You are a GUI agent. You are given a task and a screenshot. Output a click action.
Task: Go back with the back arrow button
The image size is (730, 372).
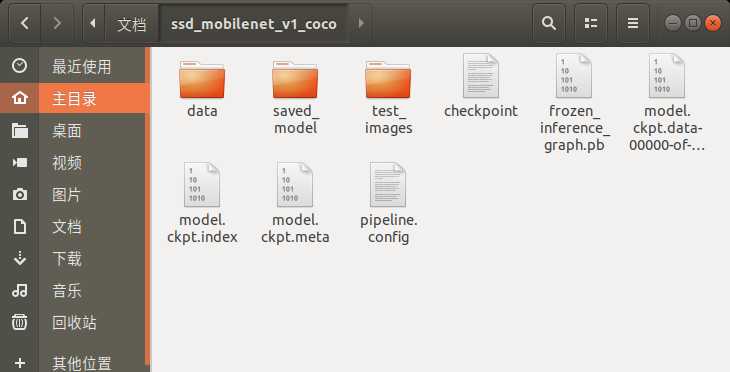coord(25,23)
